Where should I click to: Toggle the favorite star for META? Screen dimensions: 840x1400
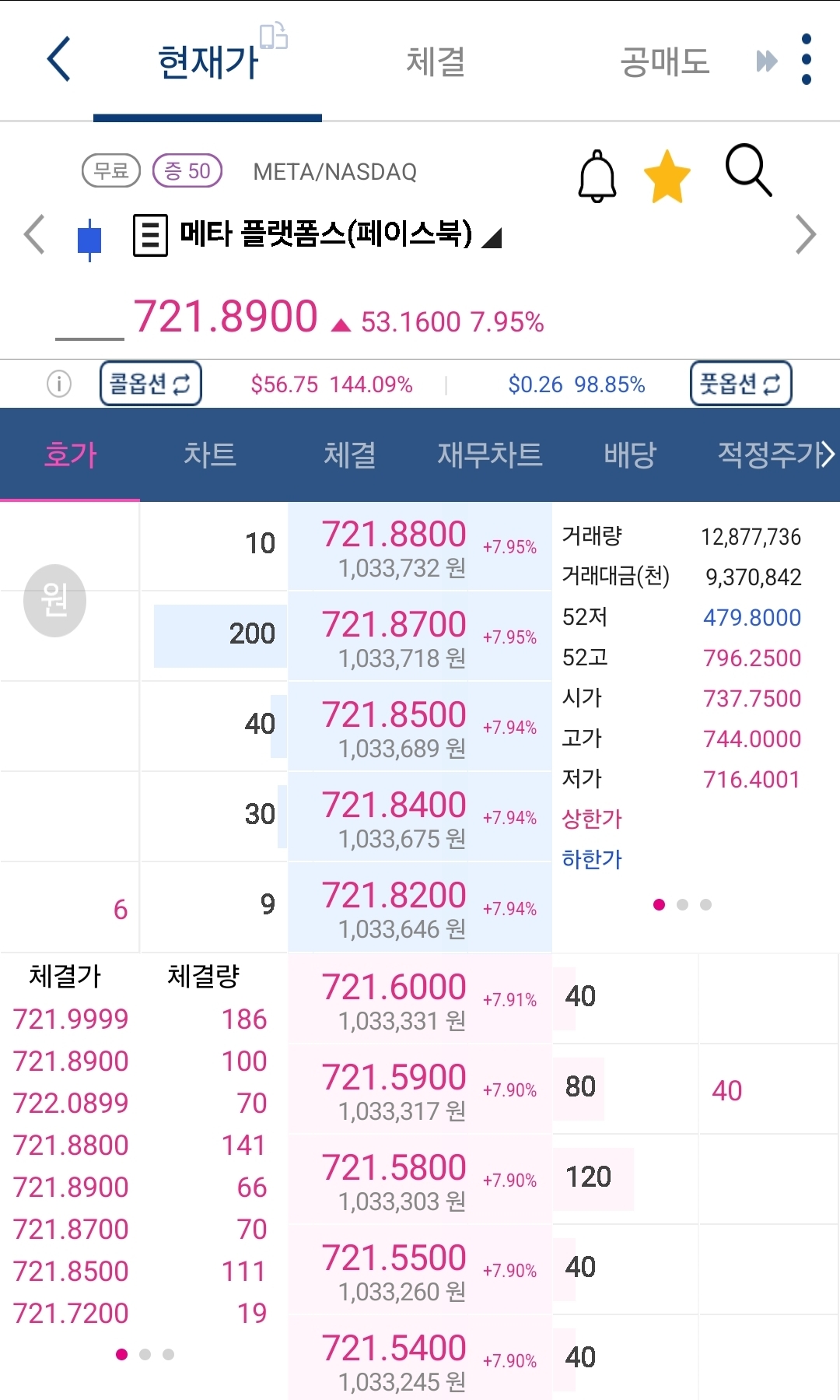pyautogui.click(x=667, y=177)
